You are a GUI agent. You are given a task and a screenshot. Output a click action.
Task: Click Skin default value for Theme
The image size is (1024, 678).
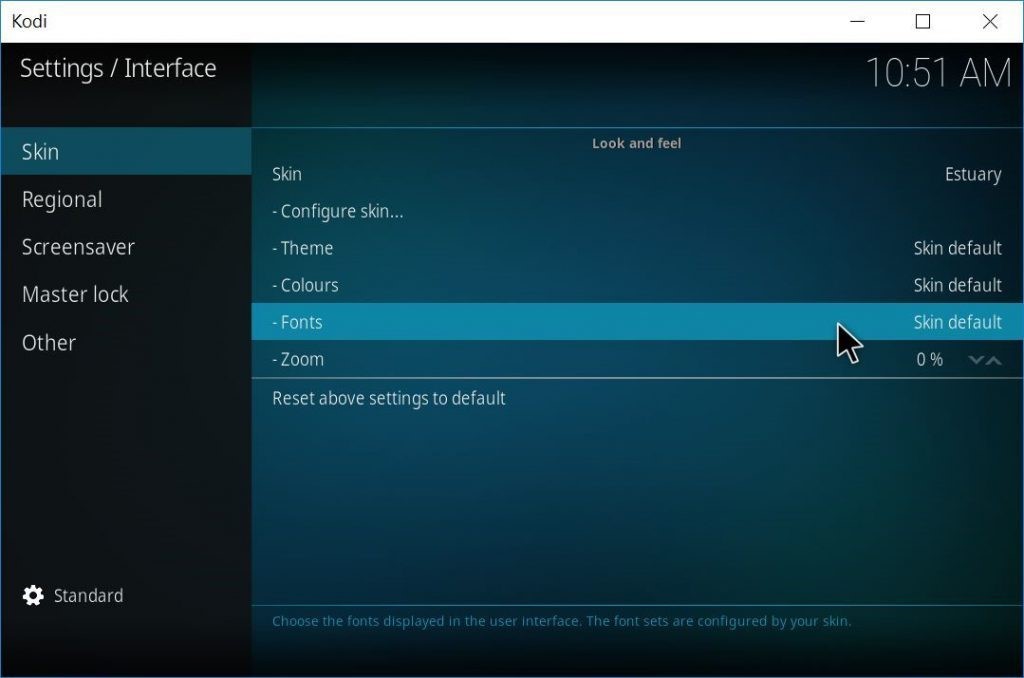(957, 248)
